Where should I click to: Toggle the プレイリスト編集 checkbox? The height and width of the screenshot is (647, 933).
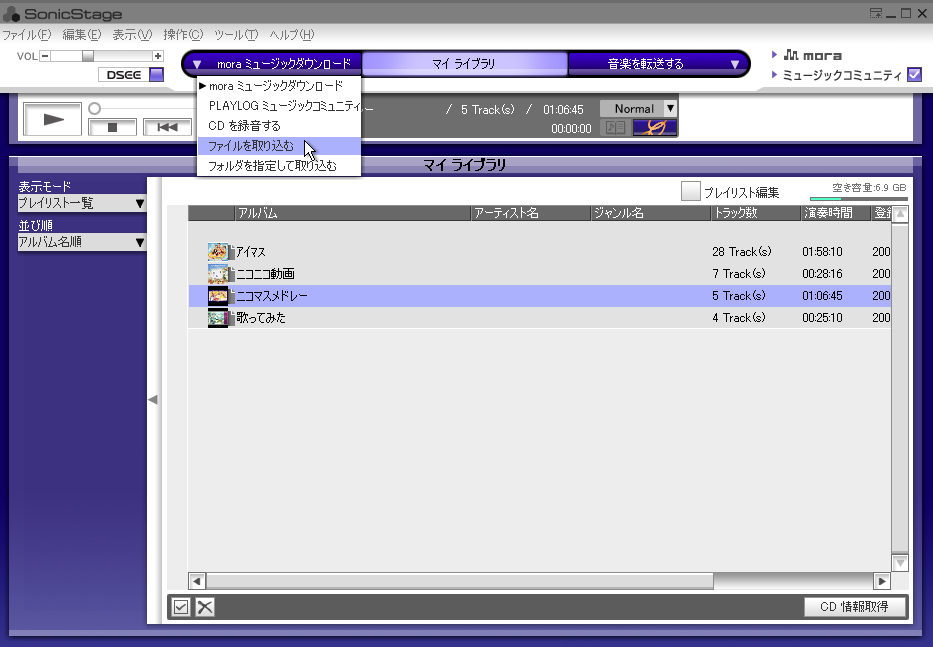691,192
